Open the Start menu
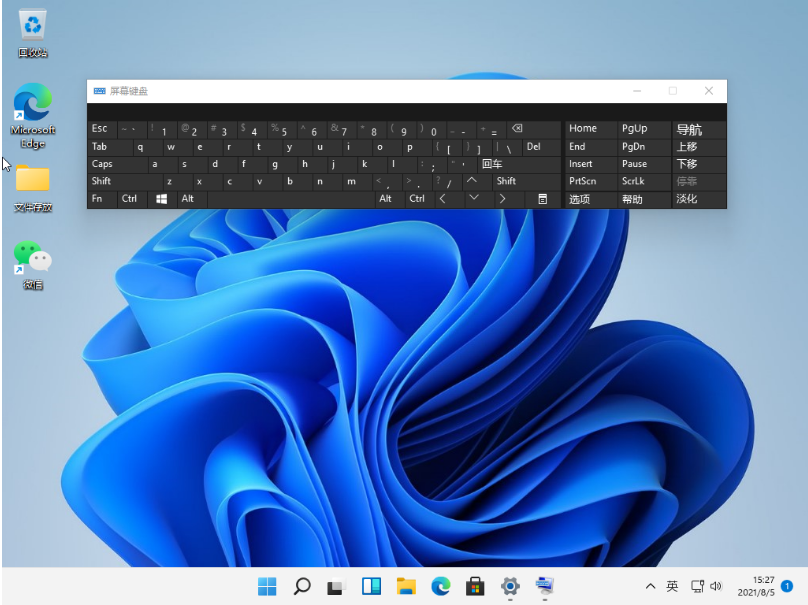Image resolution: width=808 pixels, height=605 pixels. (x=267, y=588)
